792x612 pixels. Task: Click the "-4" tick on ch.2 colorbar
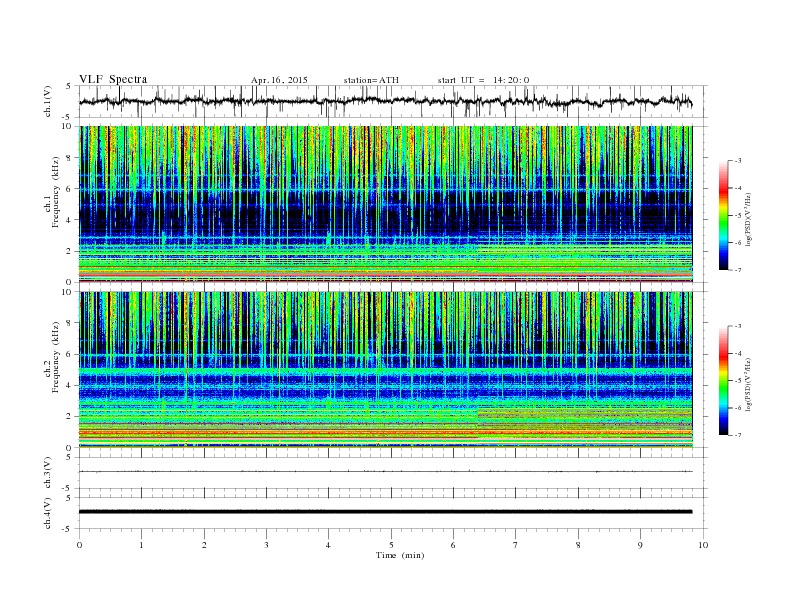point(738,353)
